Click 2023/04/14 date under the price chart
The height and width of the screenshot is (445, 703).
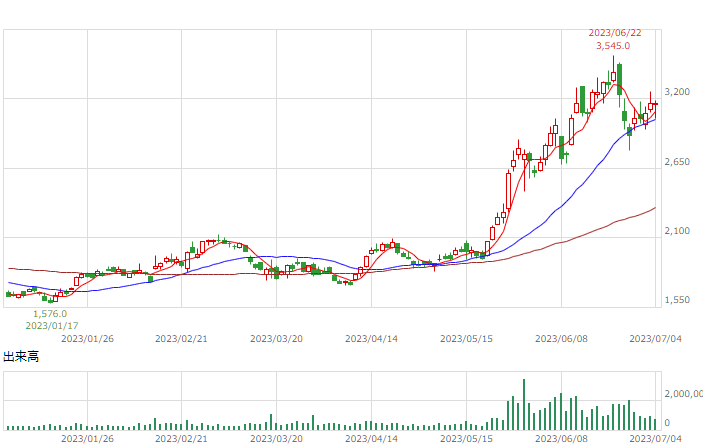tap(371, 339)
